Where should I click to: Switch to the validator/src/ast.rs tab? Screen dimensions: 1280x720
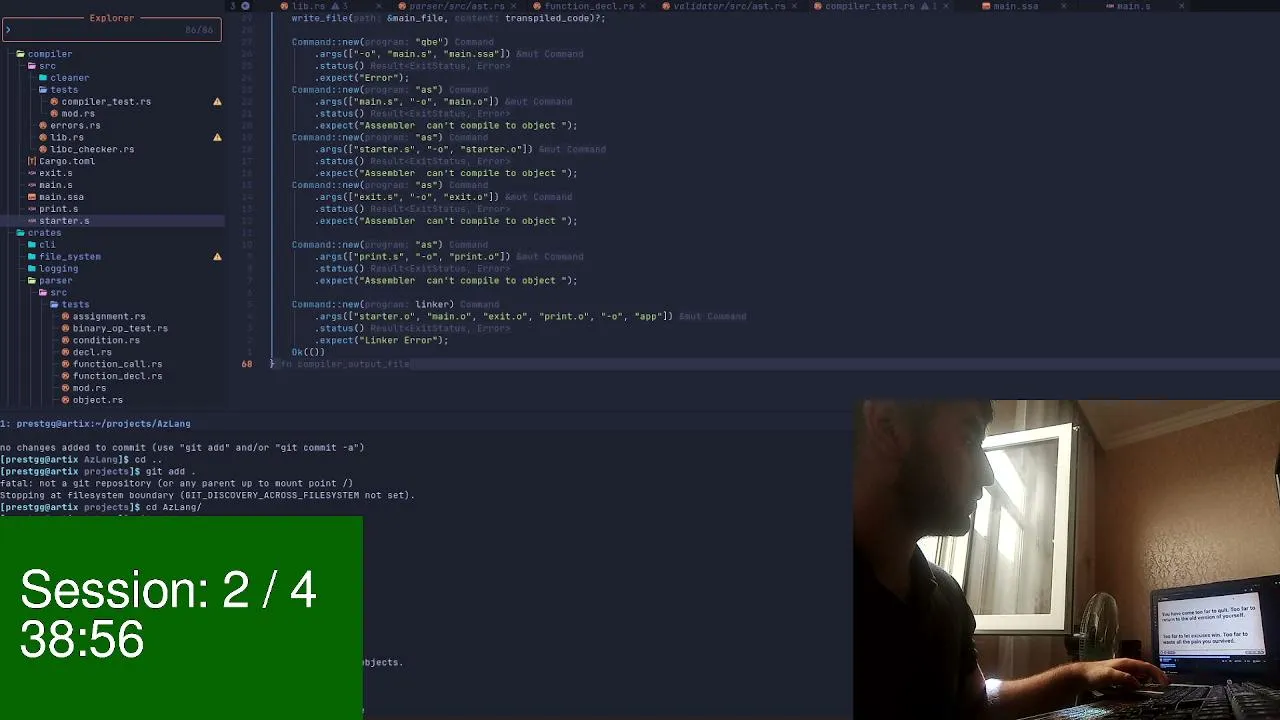click(x=730, y=6)
